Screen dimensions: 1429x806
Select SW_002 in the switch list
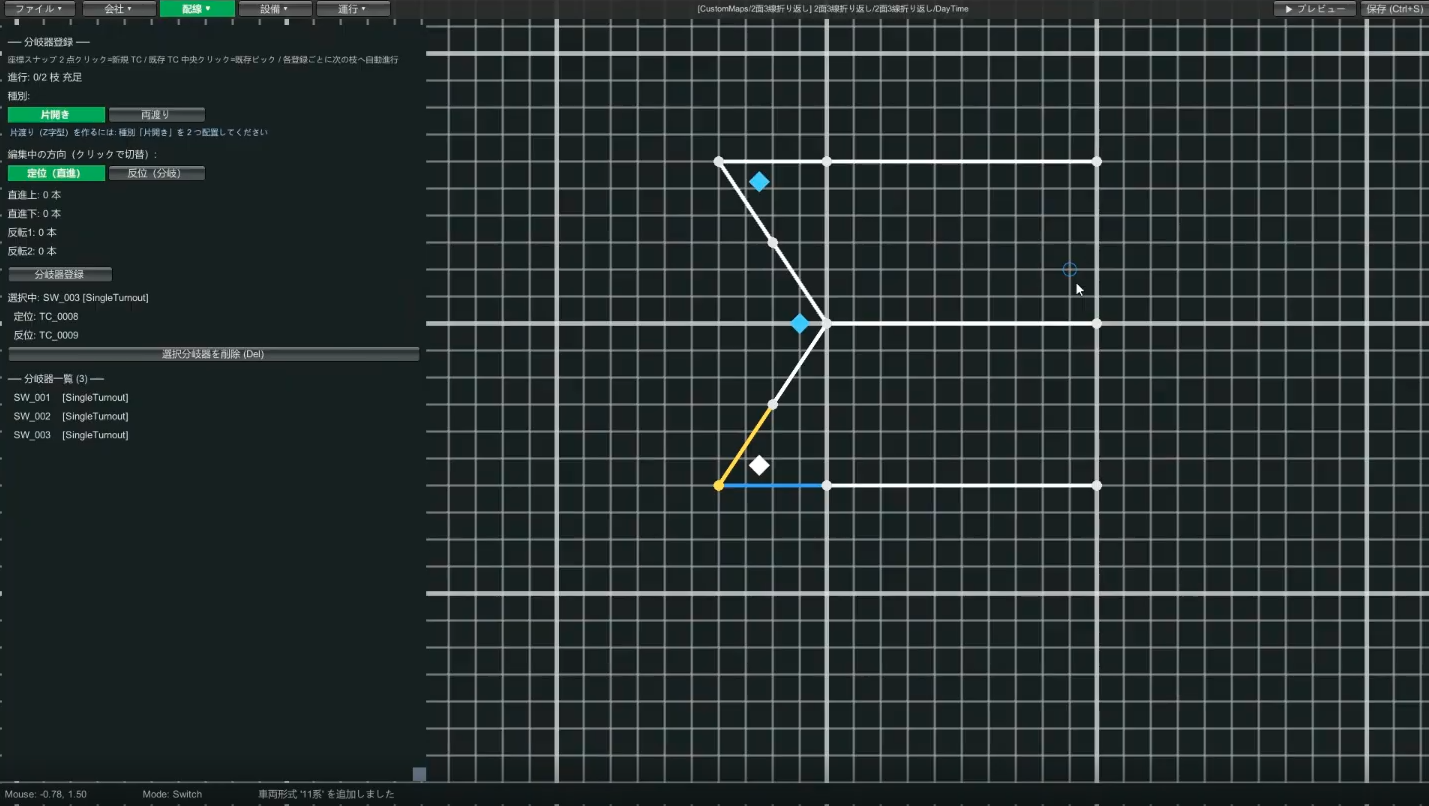pyautogui.click(x=71, y=416)
